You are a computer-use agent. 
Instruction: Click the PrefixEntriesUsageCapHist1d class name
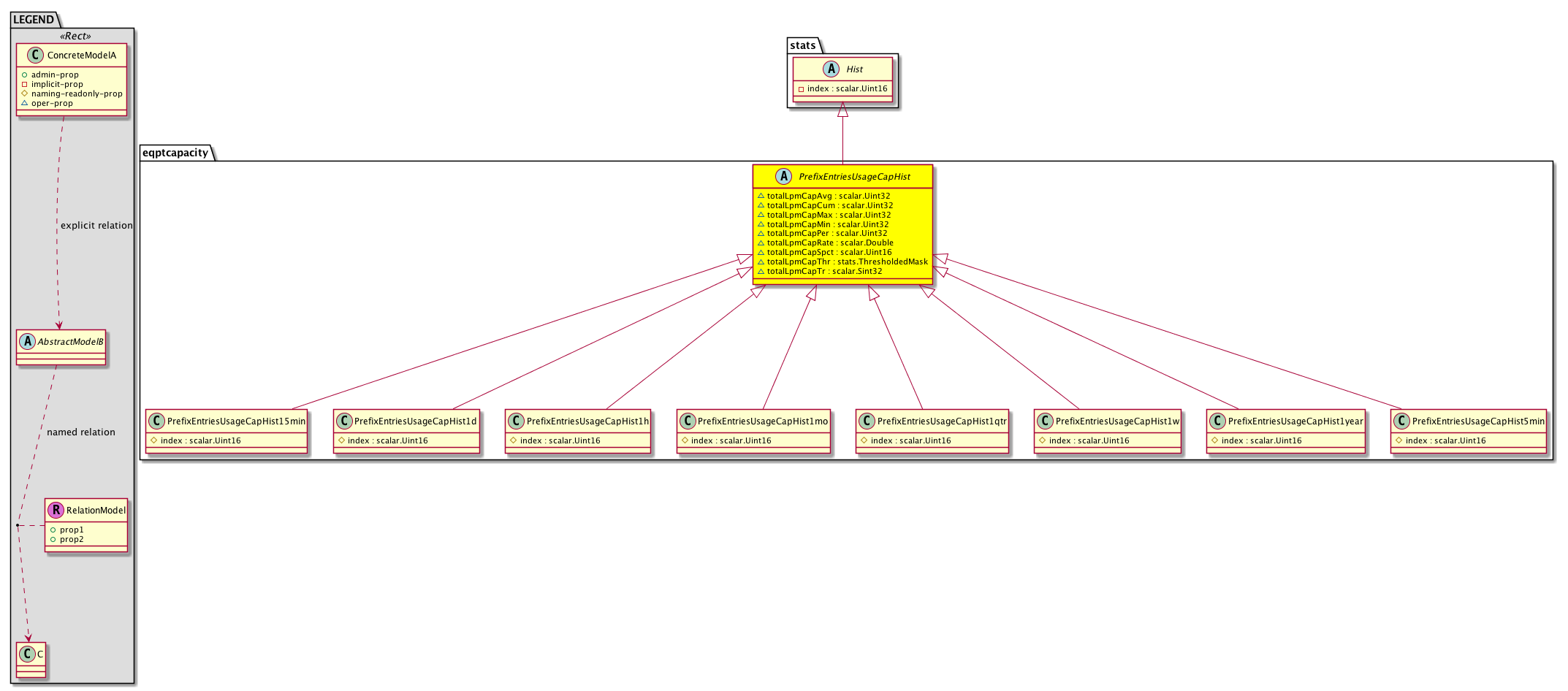click(x=415, y=421)
